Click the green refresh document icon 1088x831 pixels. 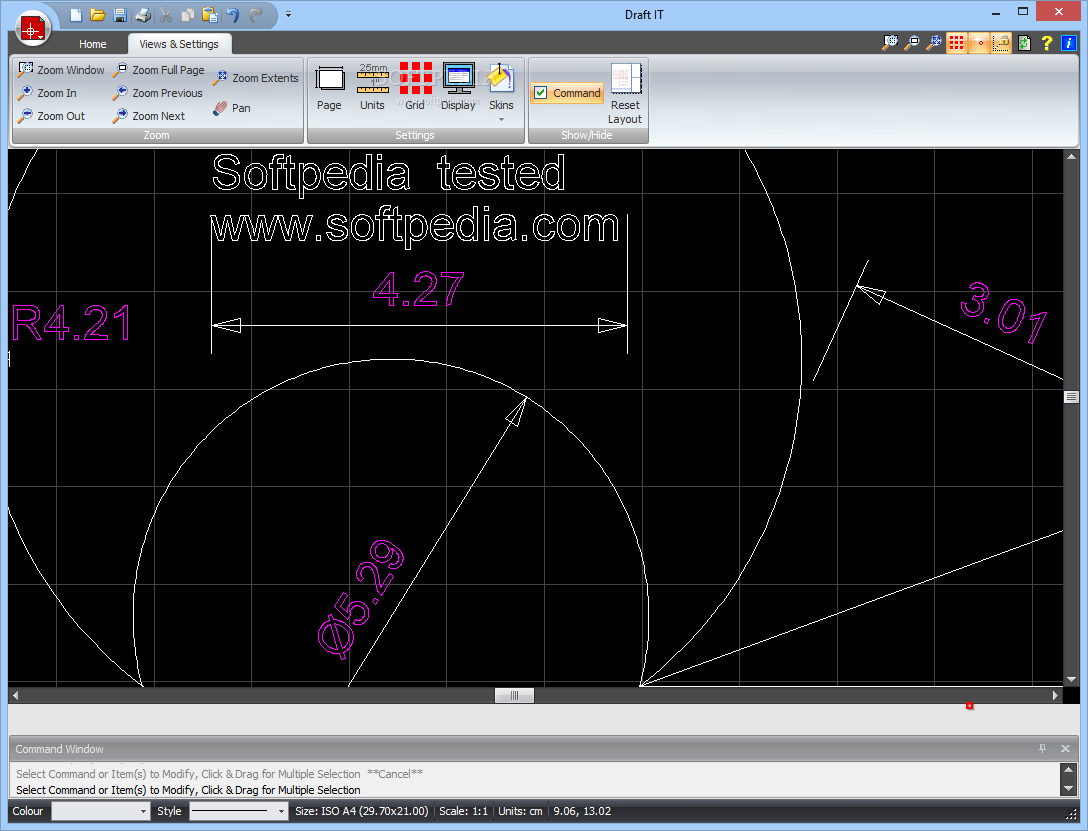click(1024, 43)
